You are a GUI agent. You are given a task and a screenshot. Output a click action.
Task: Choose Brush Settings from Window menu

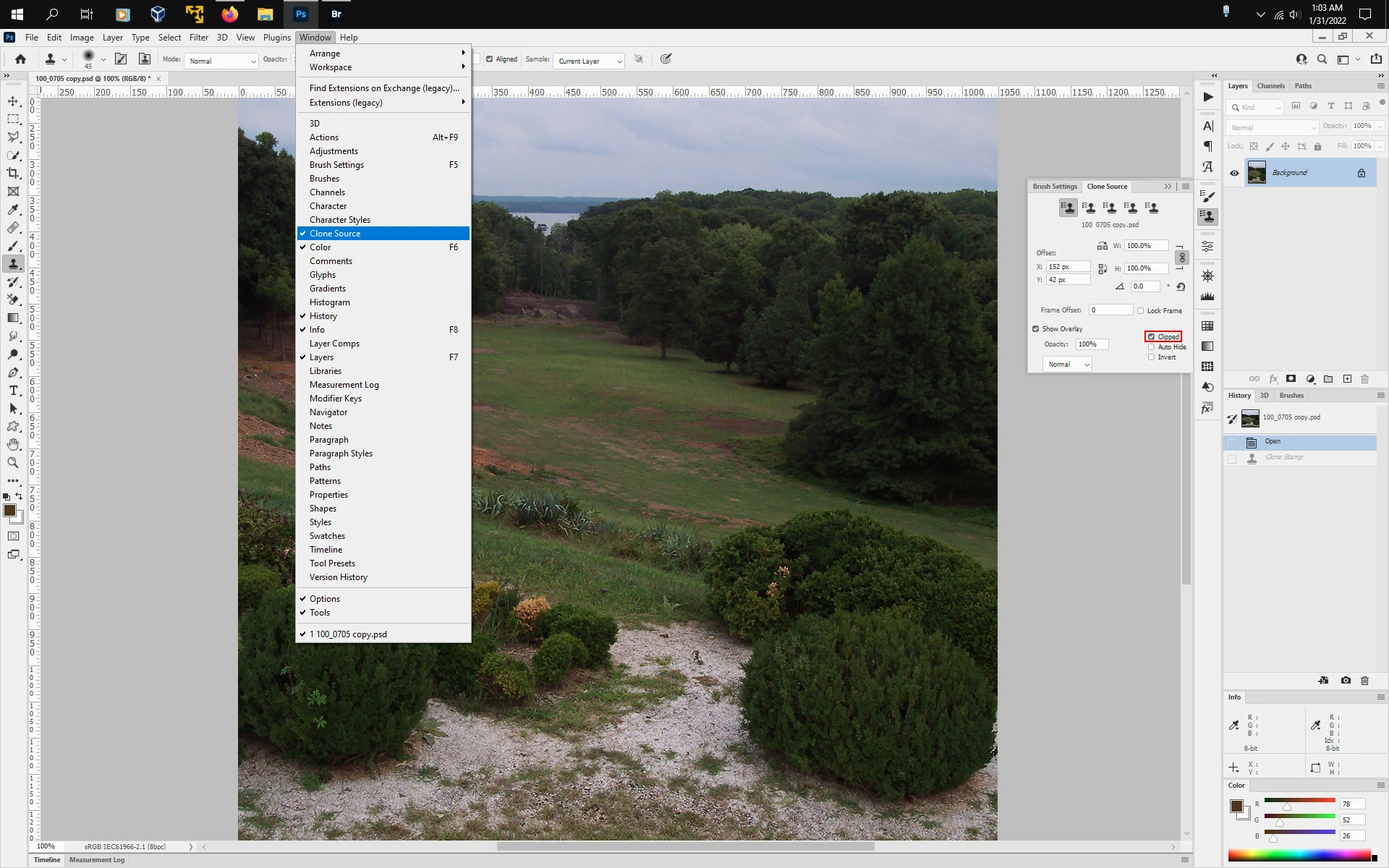[336, 165]
